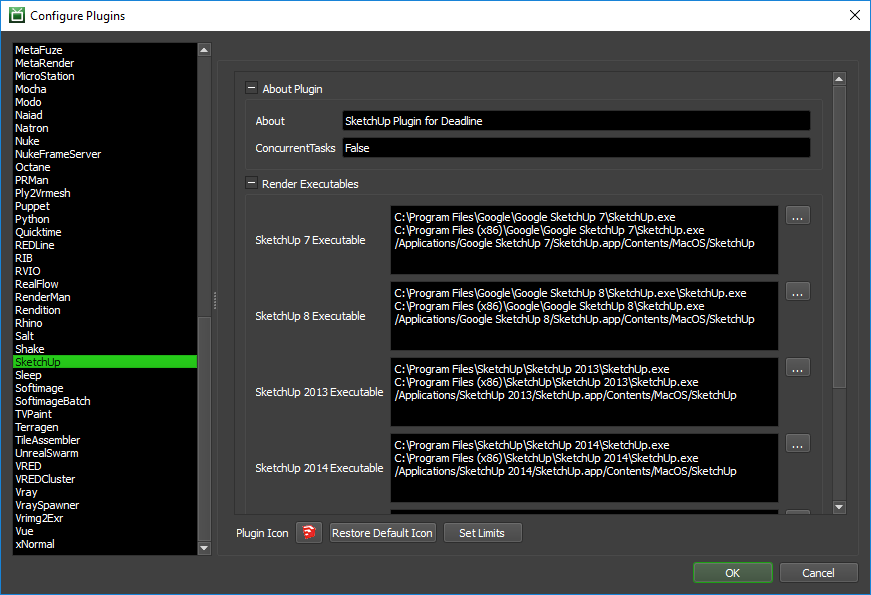This screenshot has height=595, width=871.
Task: Select Terragen plugin
Action: pos(105,427)
